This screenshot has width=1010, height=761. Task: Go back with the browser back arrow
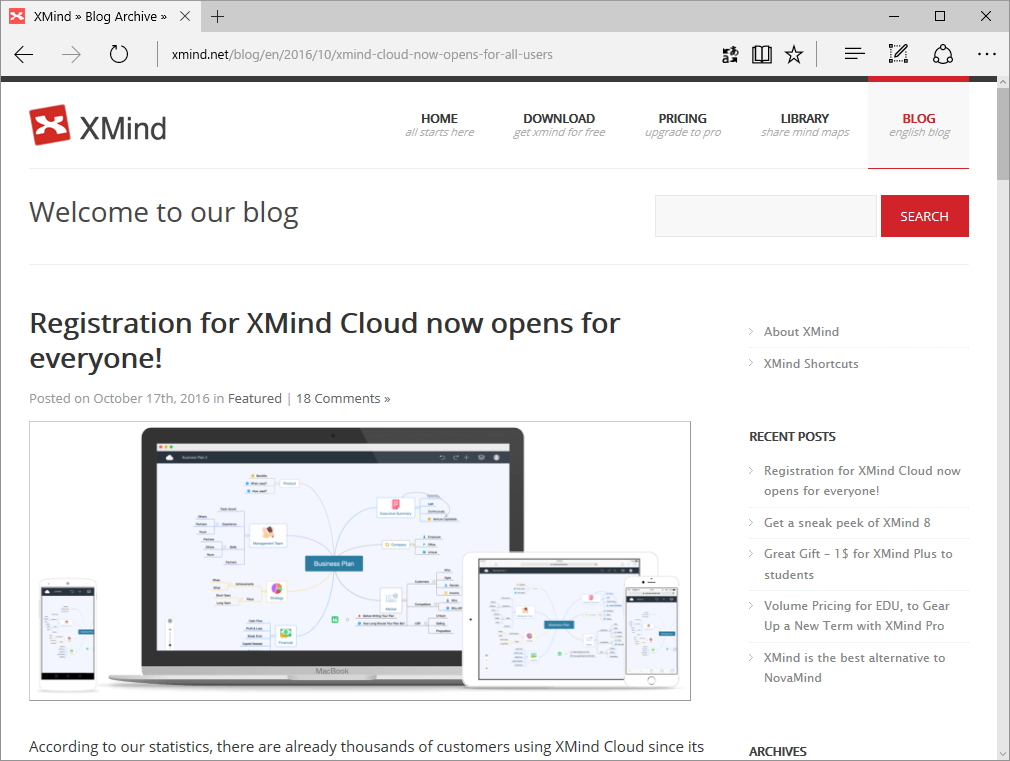click(x=24, y=55)
